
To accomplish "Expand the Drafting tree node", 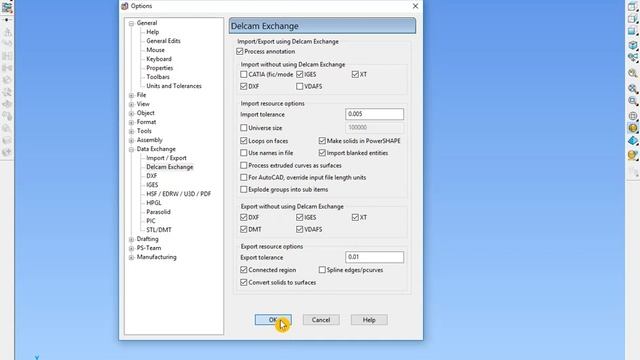I will [x=131, y=240].
